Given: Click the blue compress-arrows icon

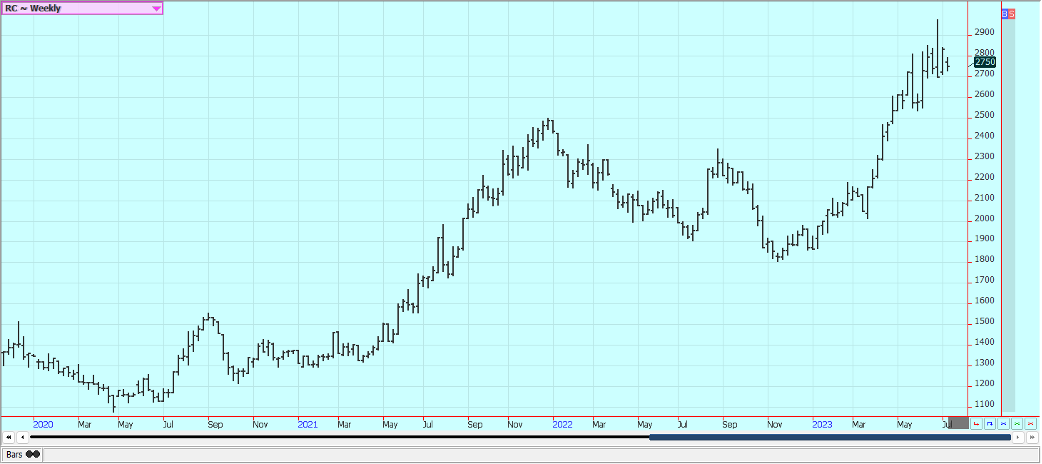Looking at the screenshot, I should pyautogui.click(x=1003, y=423).
